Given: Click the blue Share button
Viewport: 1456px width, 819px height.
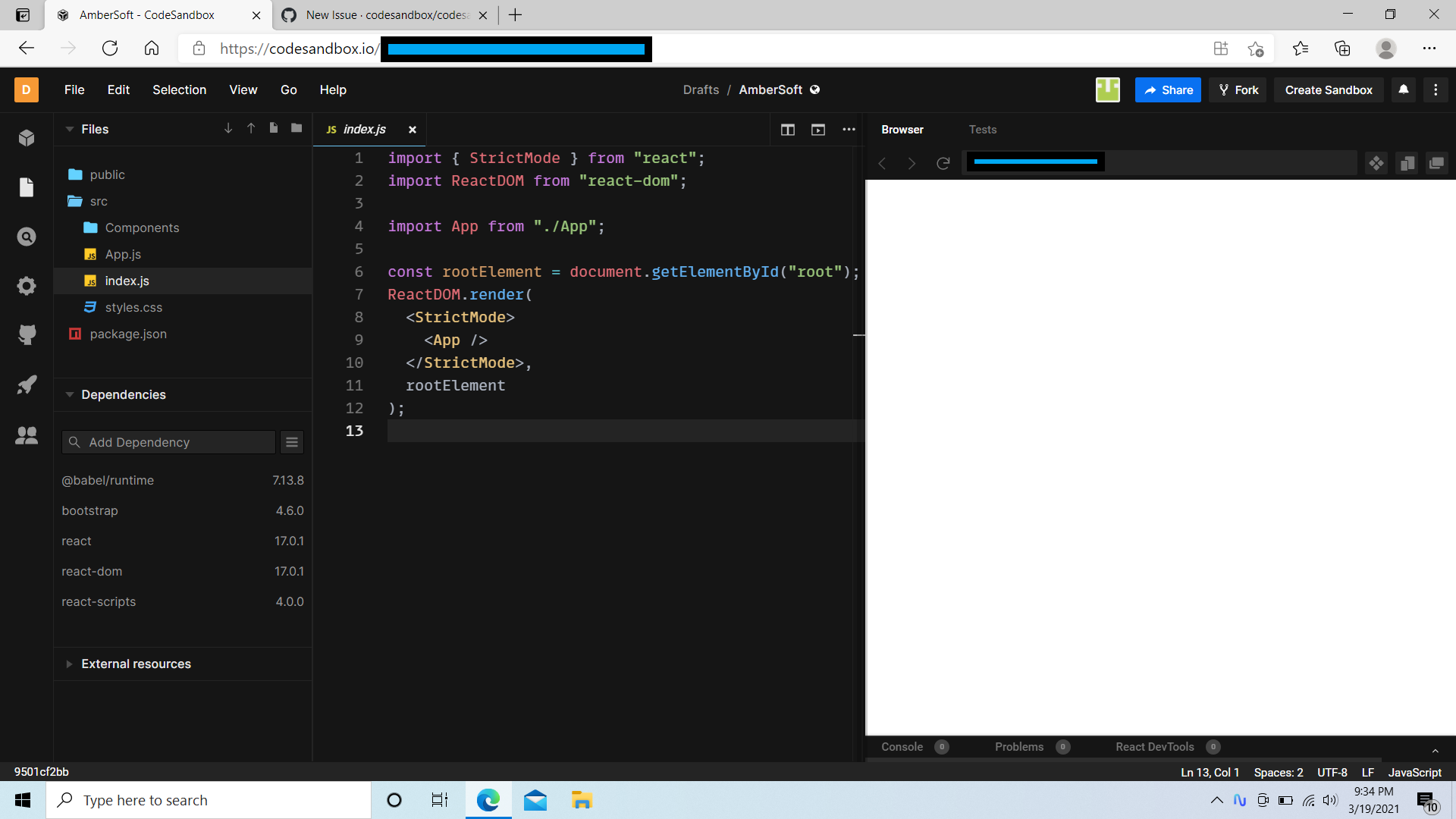Looking at the screenshot, I should (x=1168, y=89).
